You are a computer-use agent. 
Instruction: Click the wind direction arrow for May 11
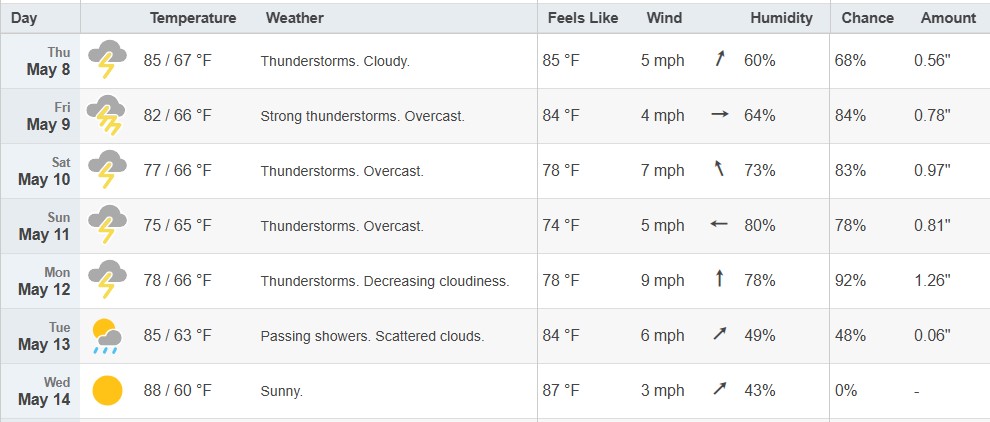(719, 224)
